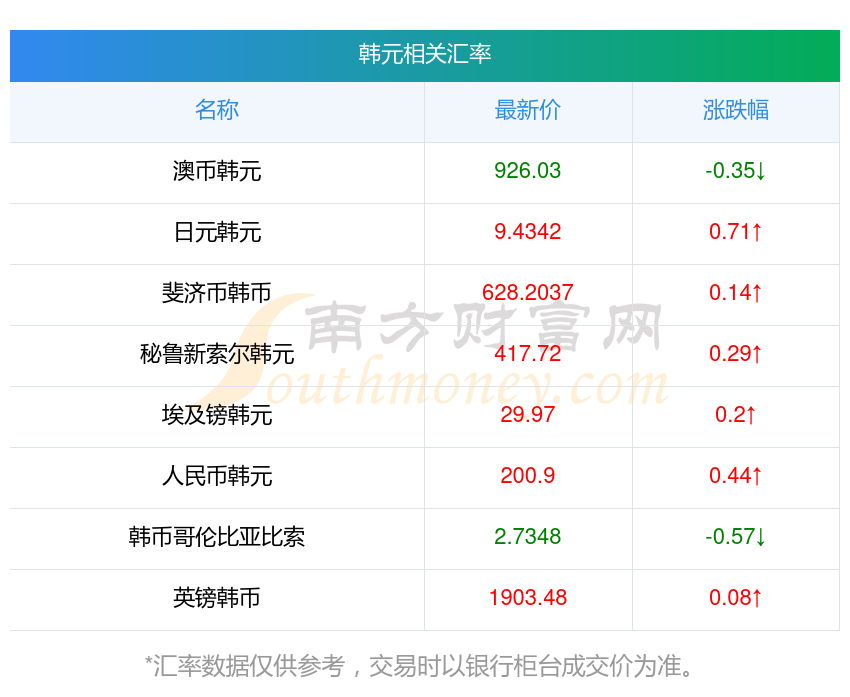The width and height of the screenshot is (850, 697).
Task: Click the price 29.97
Action: pos(527,415)
